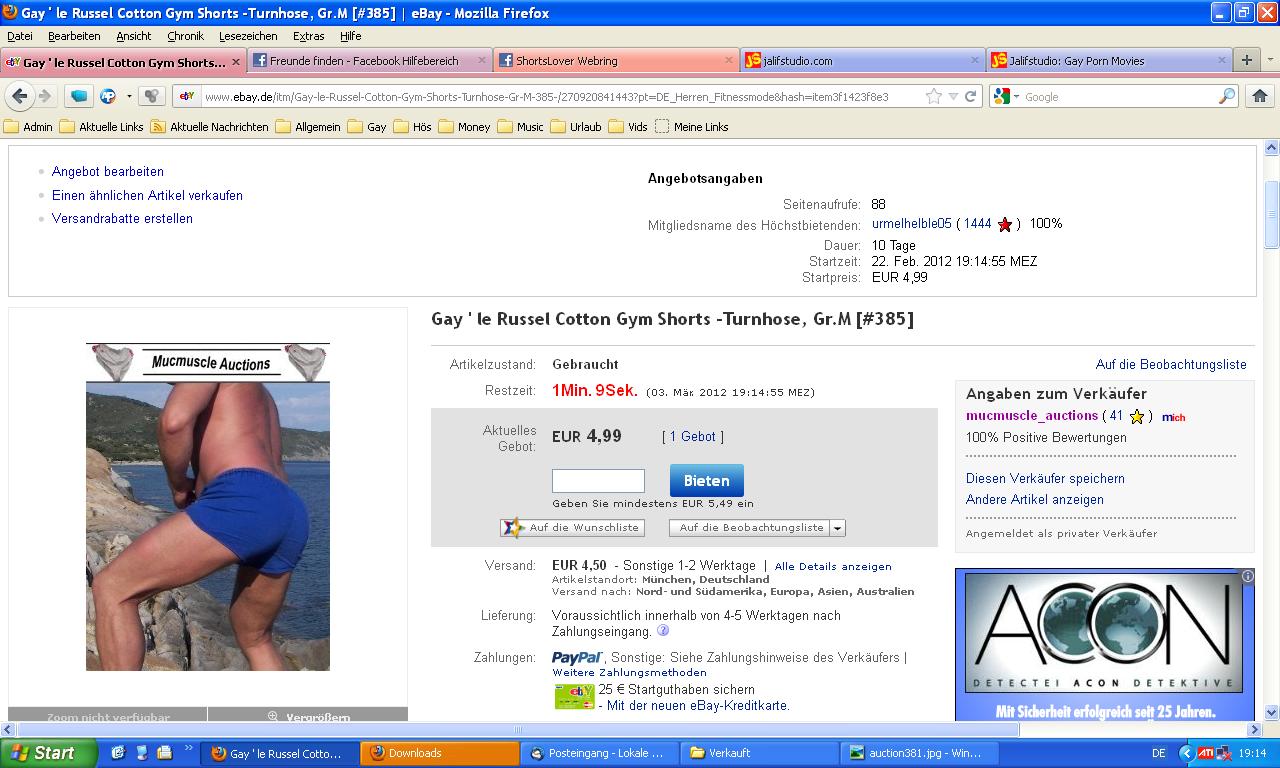Click the product image of the blue shorts

click(207, 520)
